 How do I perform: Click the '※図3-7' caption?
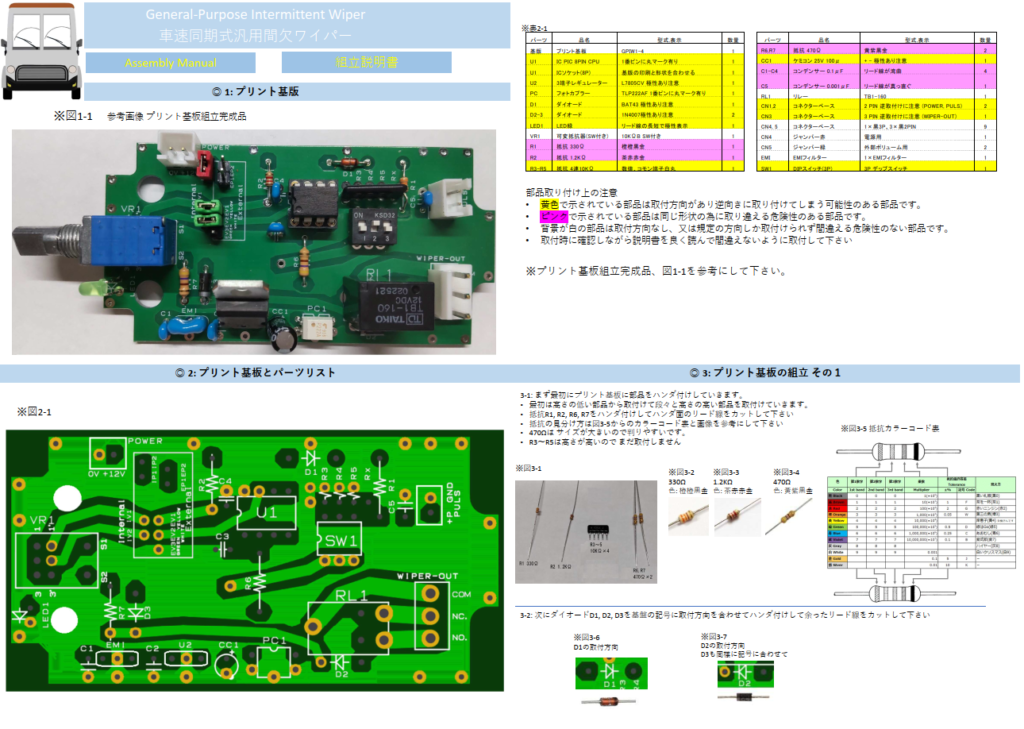click(714, 636)
